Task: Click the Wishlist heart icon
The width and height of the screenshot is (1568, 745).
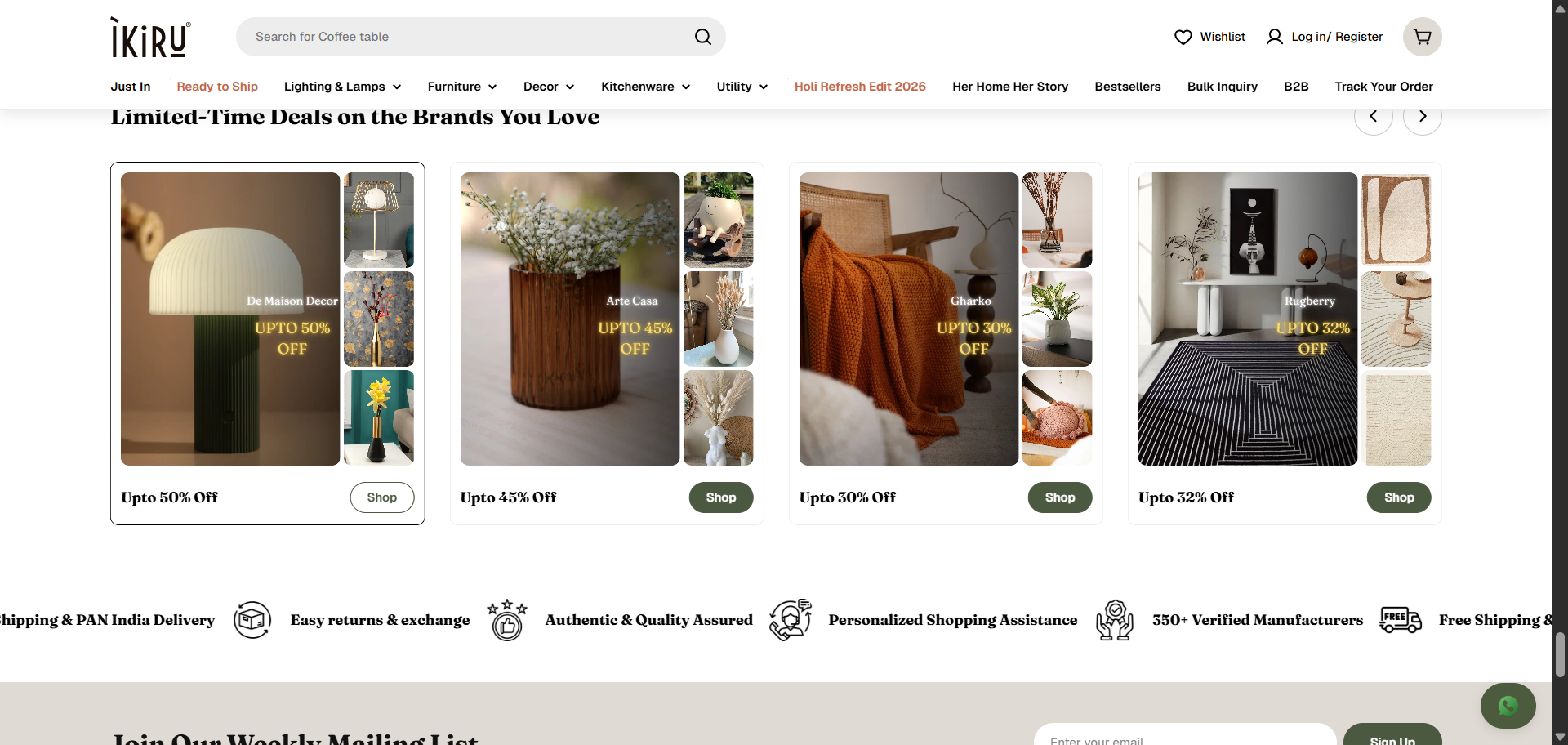Action: [x=1183, y=37]
